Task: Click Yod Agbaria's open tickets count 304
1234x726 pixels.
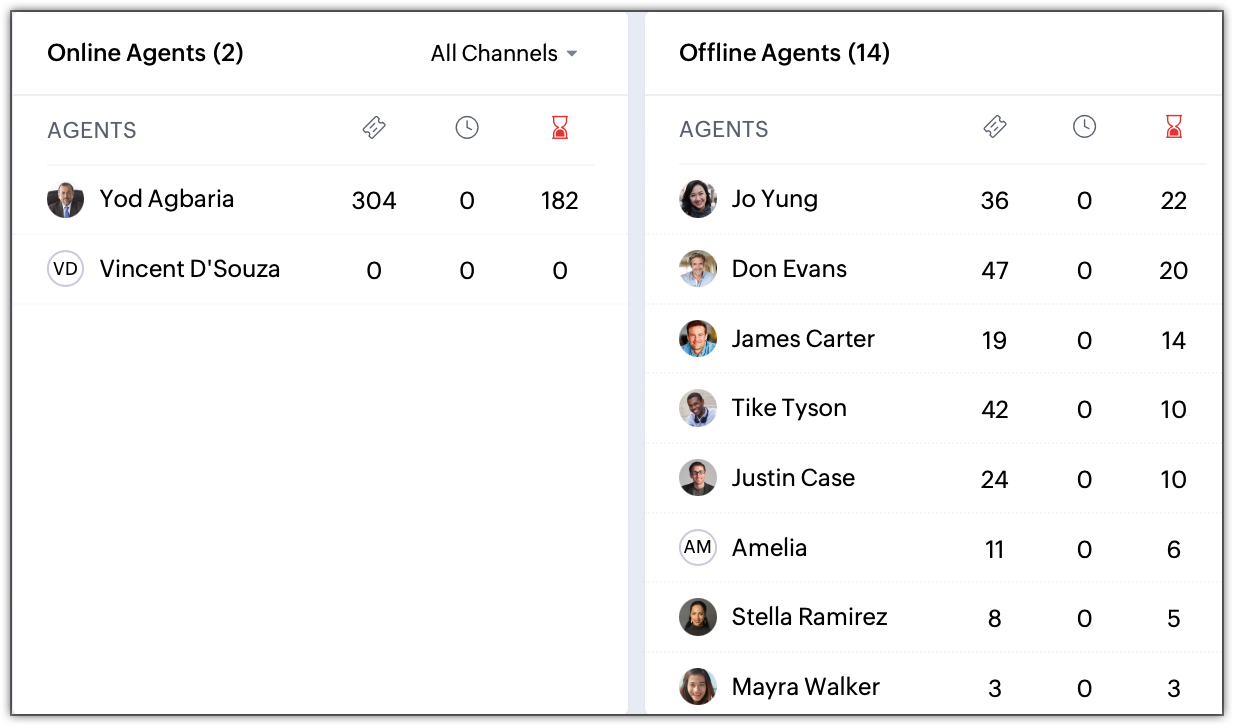Action: coord(374,201)
